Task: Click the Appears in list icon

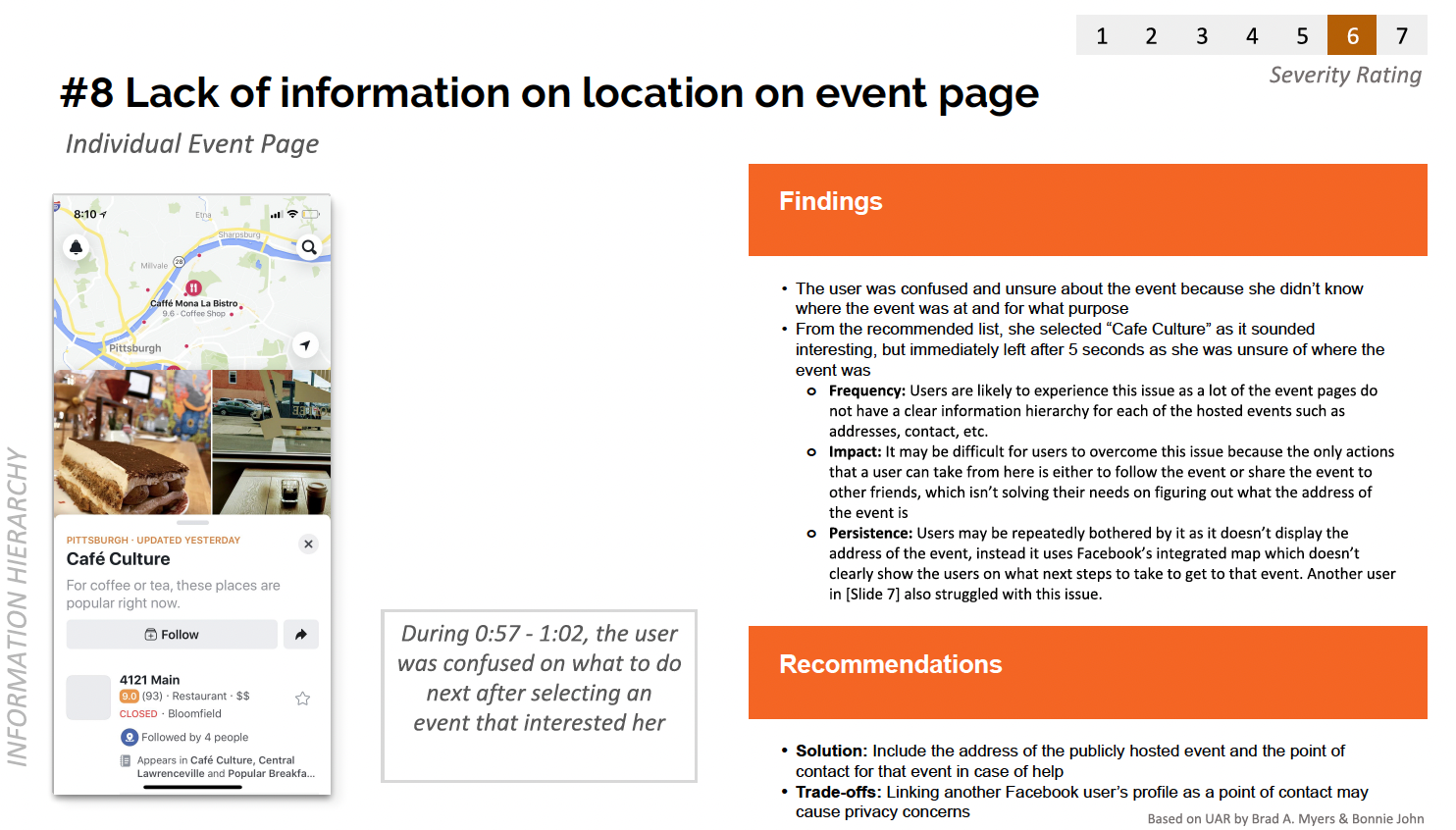Action: point(126,760)
